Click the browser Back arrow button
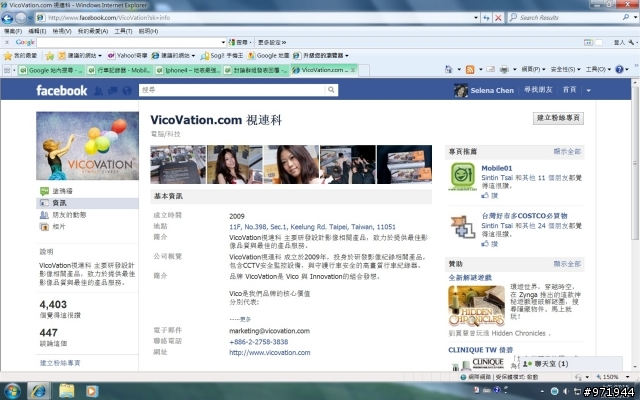The width and height of the screenshot is (640, 400). (7, 18)
